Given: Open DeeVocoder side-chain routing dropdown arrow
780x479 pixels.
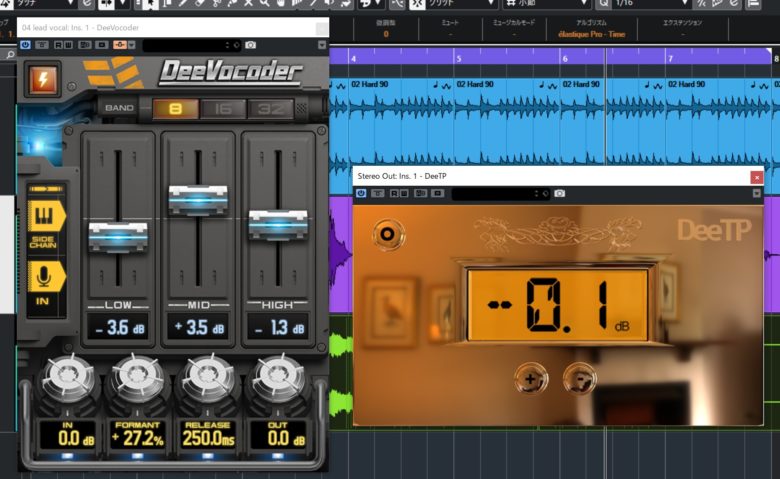Looking at the screenshot, I should [132, 45].
